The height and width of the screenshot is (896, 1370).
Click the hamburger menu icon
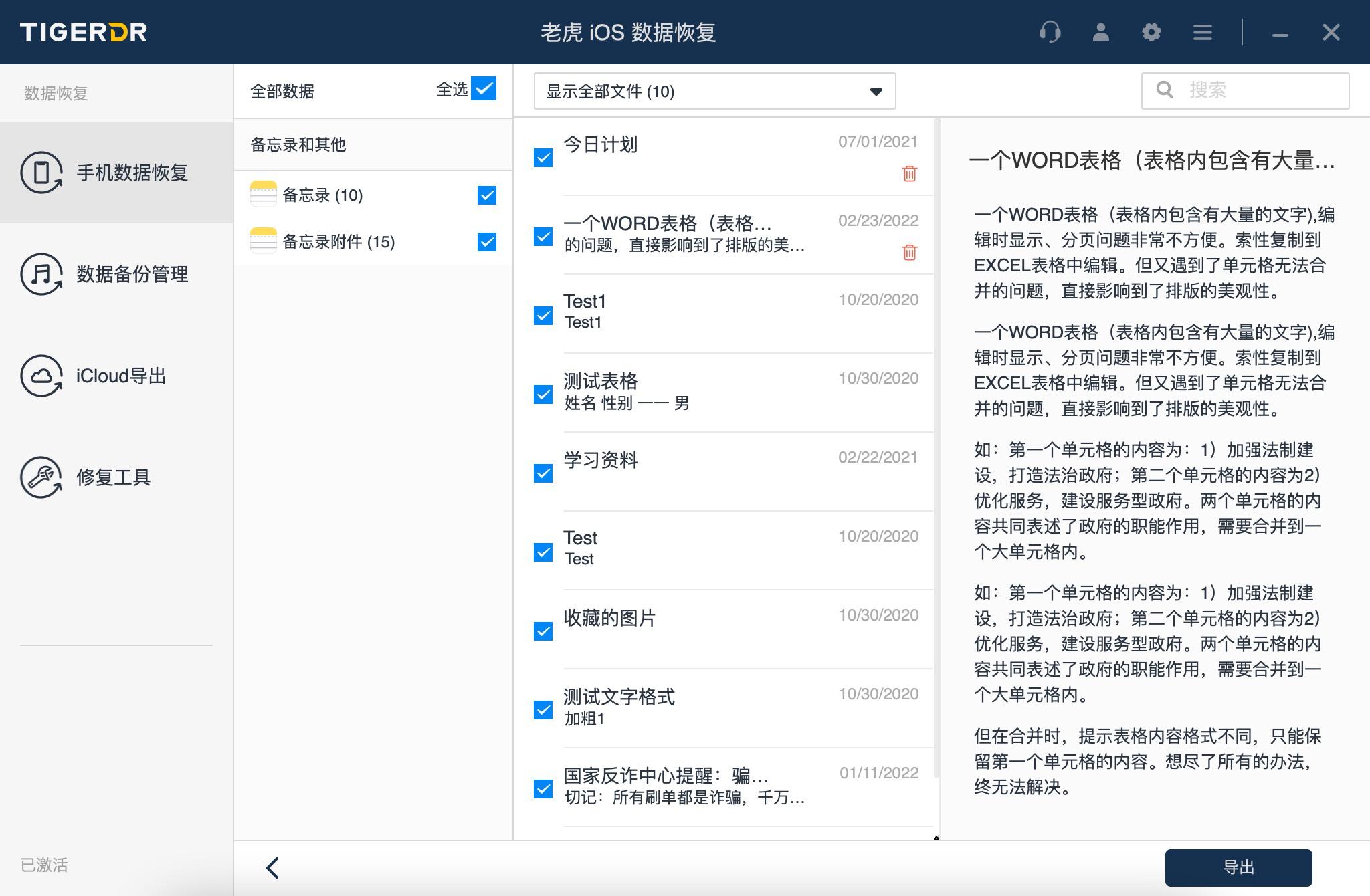pyautogui.click(x=1203, y=32)
